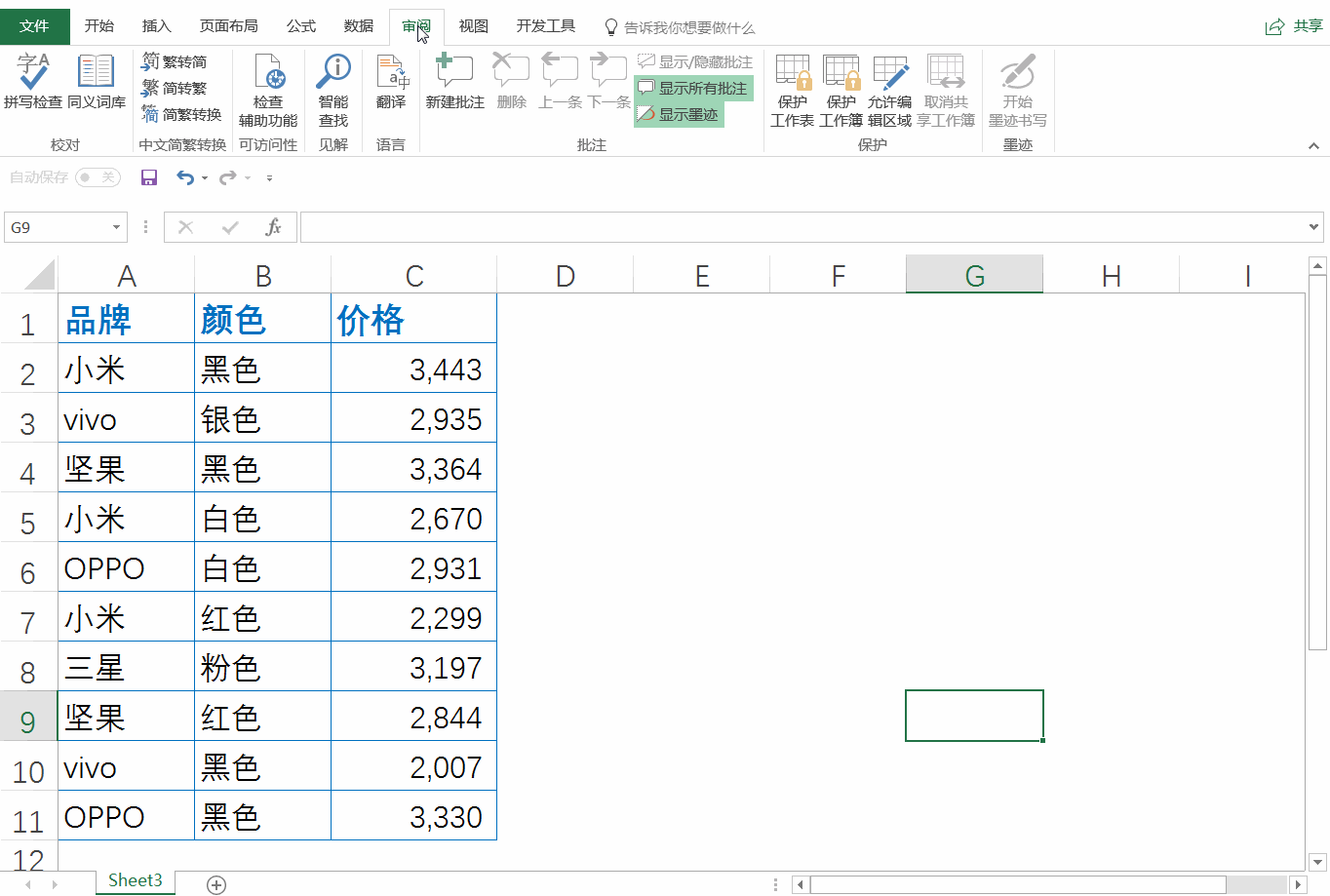Viewport: 1330px width, 896px height.
Task: Open the 文件 (File) tab
Action: pos(34,26)
